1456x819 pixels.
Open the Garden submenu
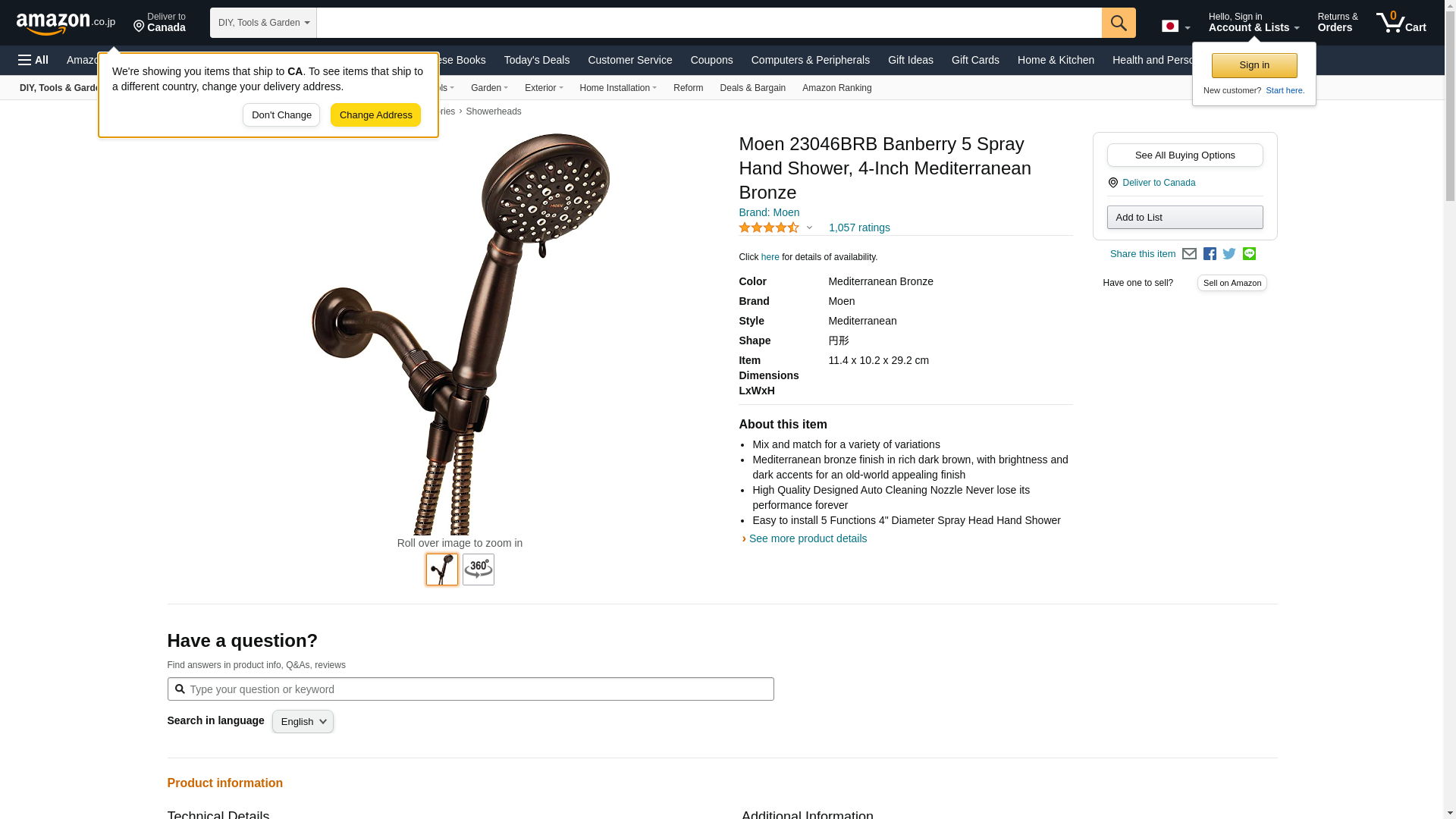point(489,88)
